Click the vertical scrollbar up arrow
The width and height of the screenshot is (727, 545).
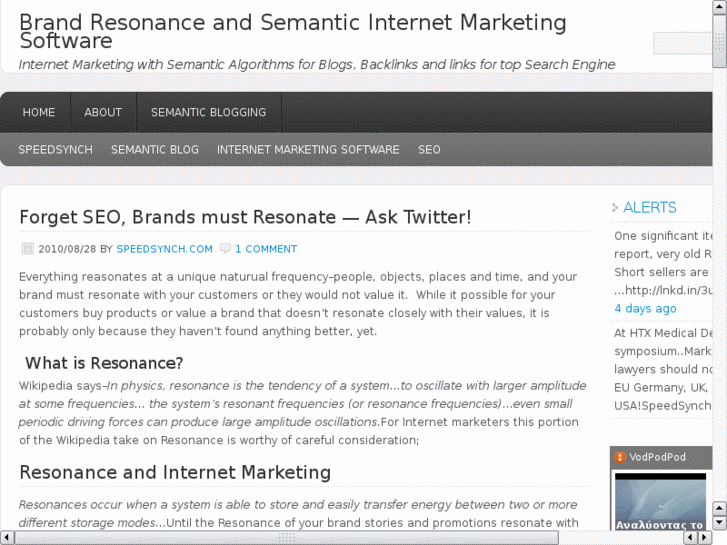[720, 7]
